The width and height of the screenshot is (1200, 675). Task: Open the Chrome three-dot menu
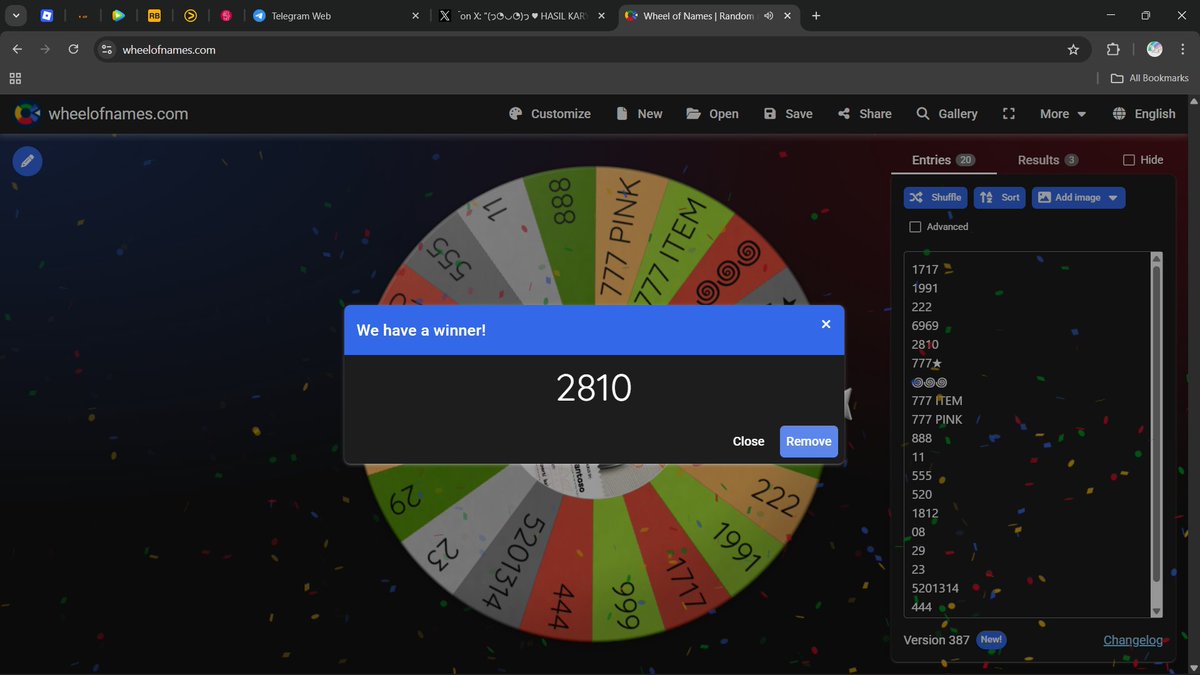(1184, 49)
